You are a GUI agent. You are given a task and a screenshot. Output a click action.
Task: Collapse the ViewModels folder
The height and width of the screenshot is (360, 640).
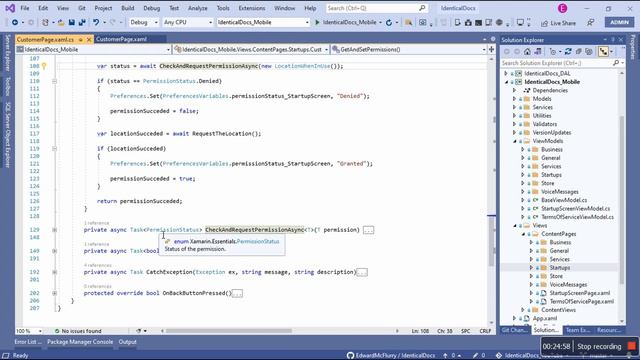click(x=515, y=141)
